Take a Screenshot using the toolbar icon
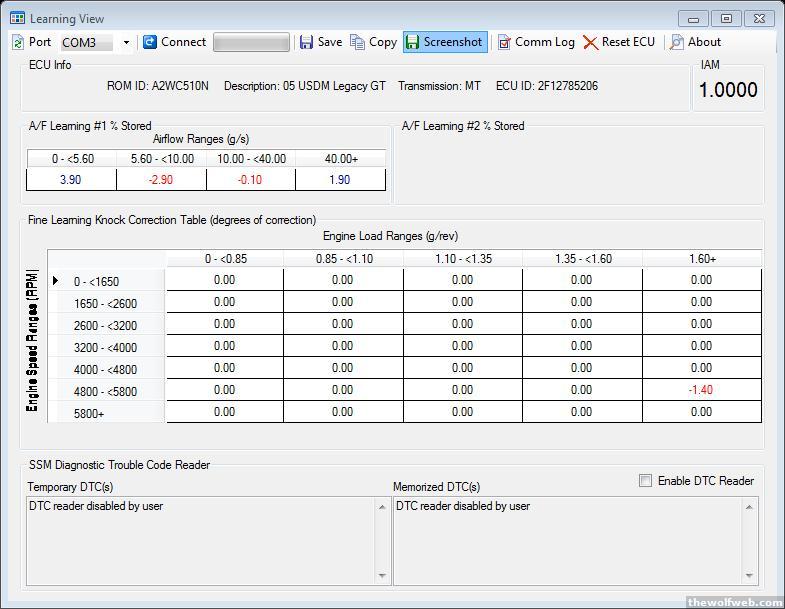This screenshot has height=609, width=785. pyautogui.click(x=412, y=42)
